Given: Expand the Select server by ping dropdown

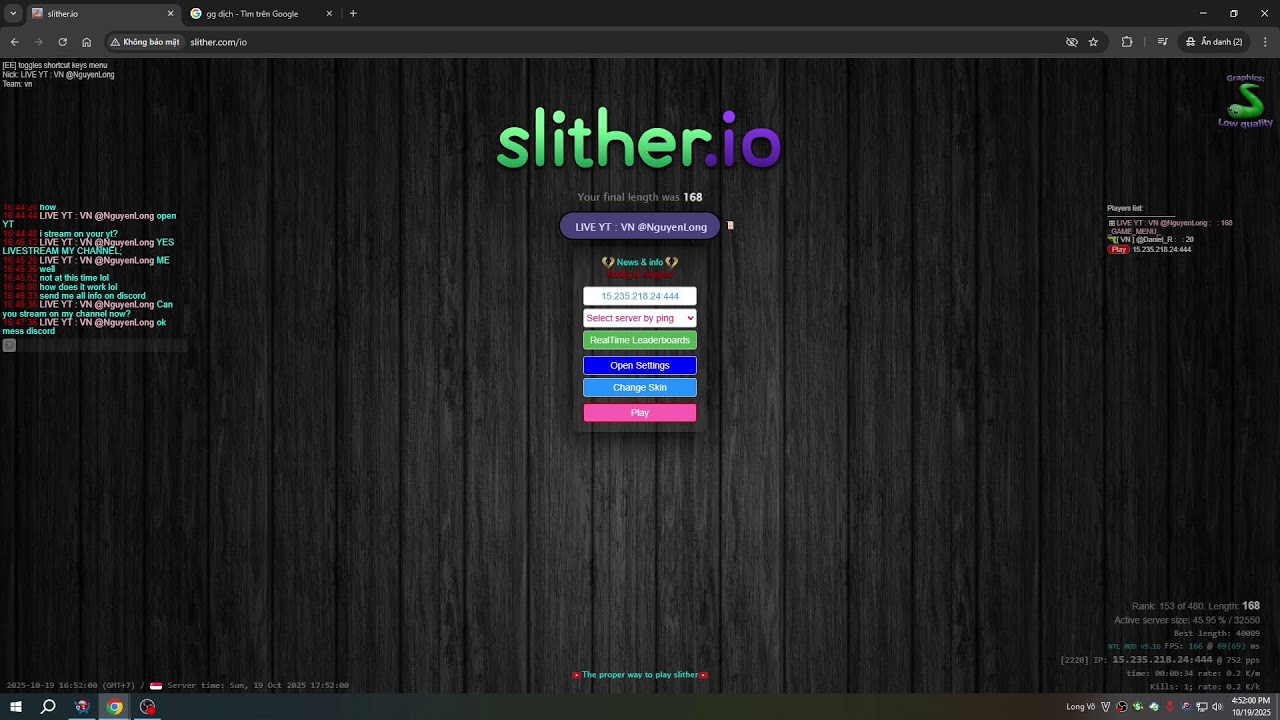Looking at the screenshot, I should [640, 318].
